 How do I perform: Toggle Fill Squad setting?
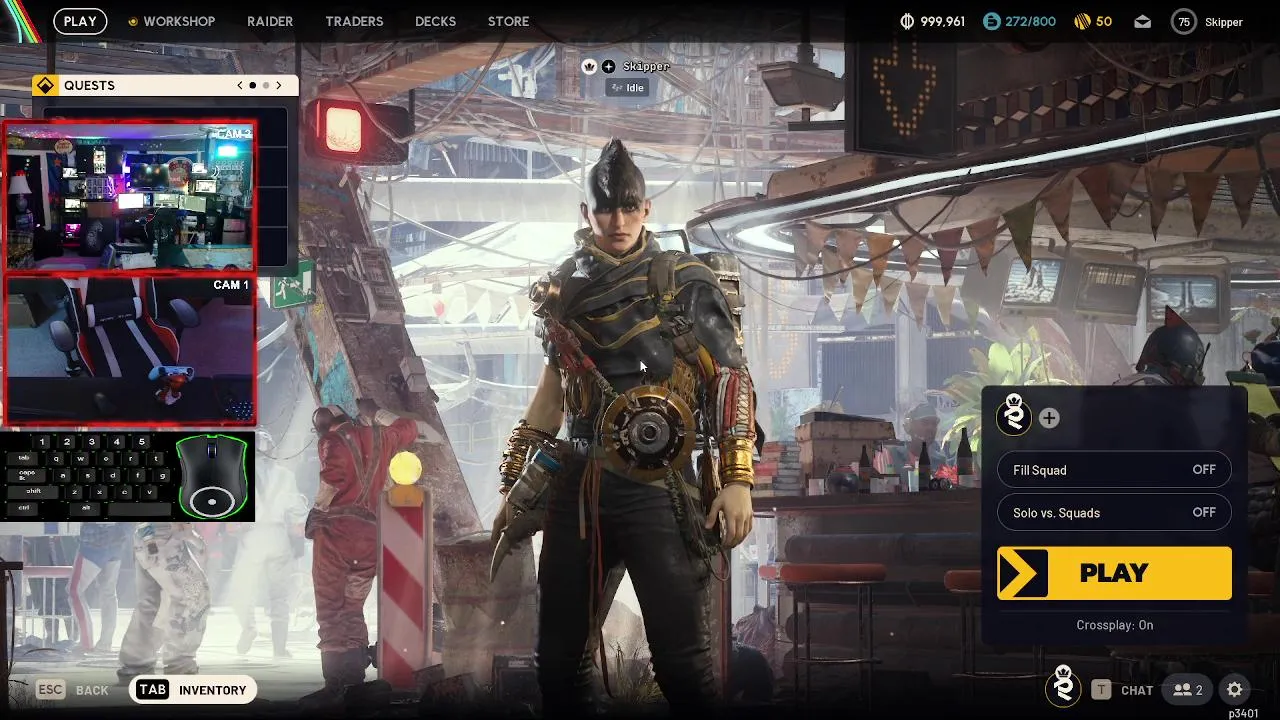click(x=1114, y=470)
